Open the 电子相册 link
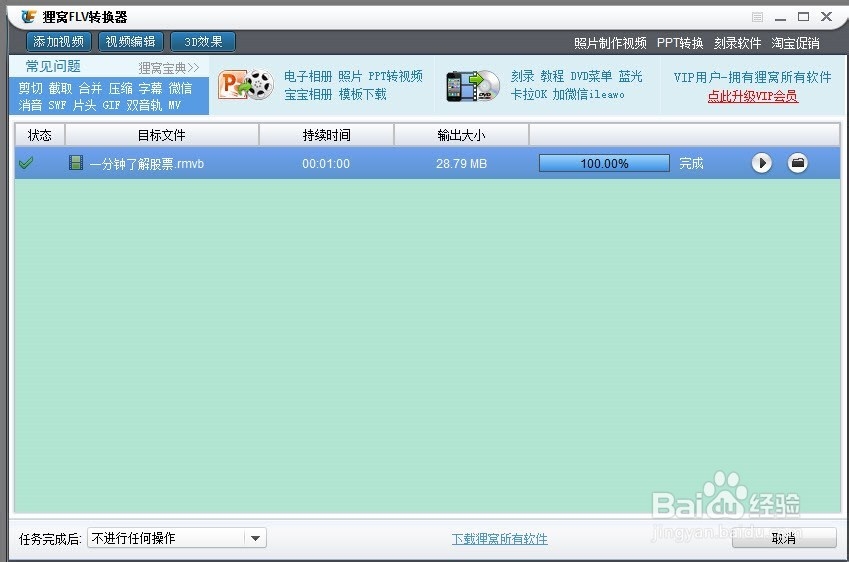 tap(308, 76)
